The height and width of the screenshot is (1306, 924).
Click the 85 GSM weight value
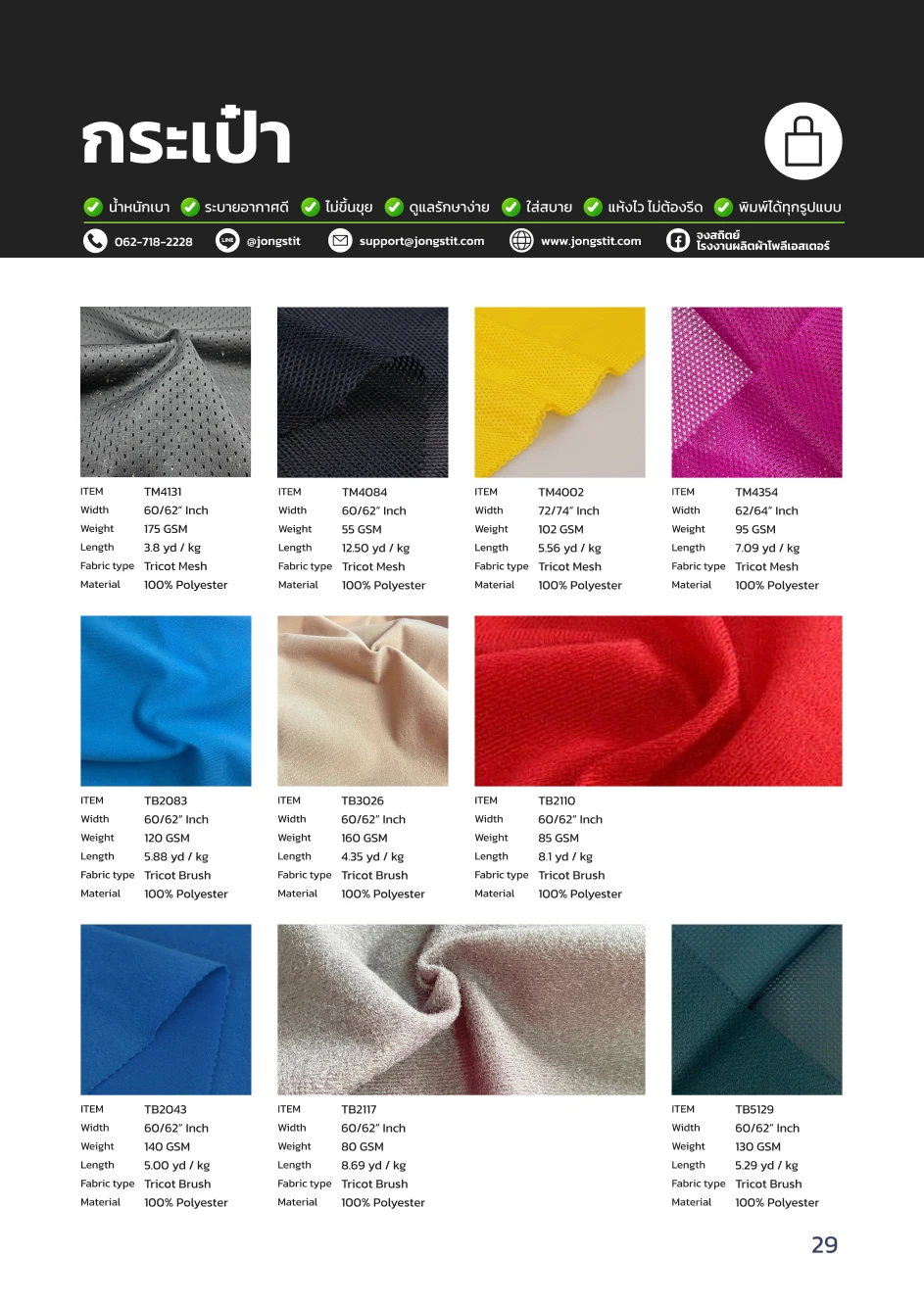pyautogui.click(x=559, y=838)
